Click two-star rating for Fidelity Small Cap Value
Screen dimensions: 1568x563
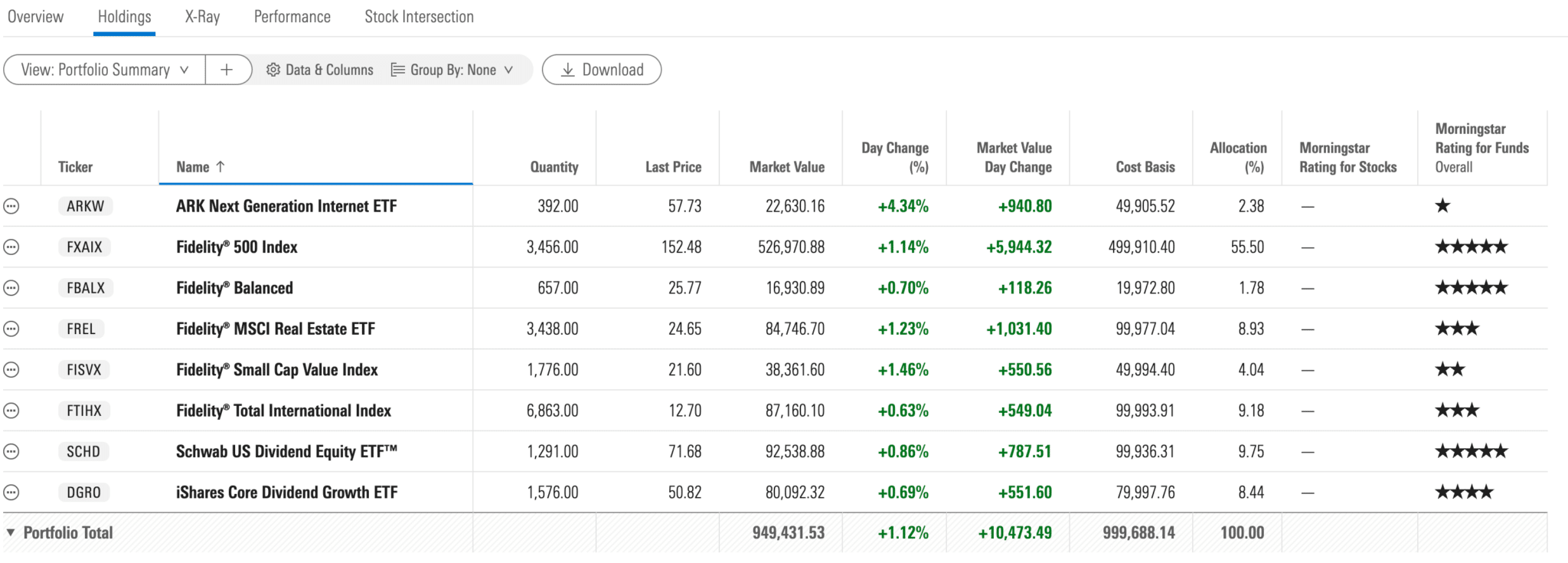pos(1449,369)
